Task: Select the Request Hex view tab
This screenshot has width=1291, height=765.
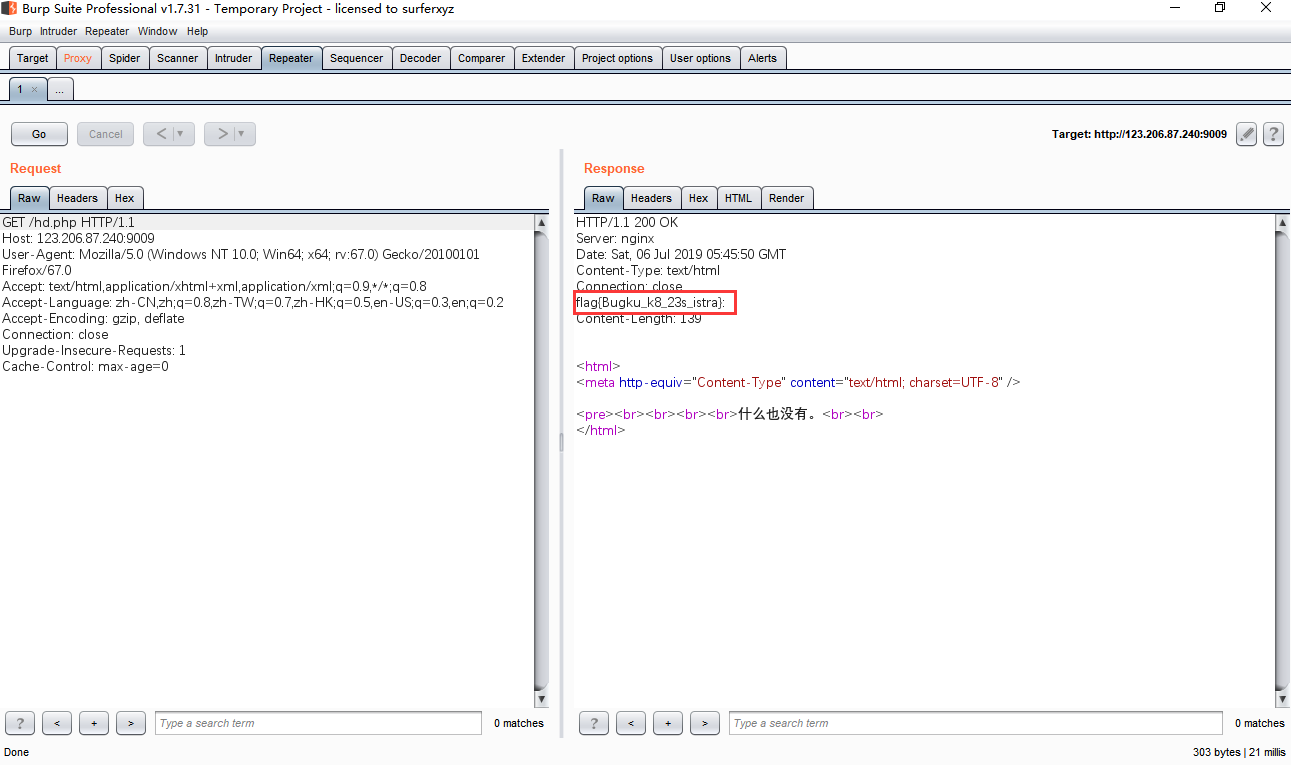Action: tap(124, 198)
